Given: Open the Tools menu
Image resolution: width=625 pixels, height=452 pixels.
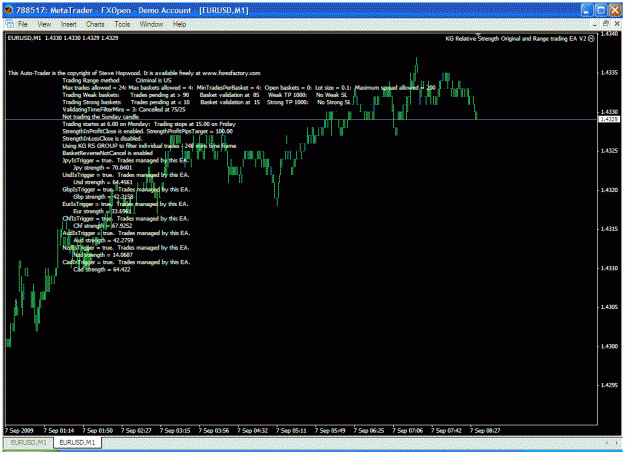Looking at the screenshot, I should click(122, 24).
